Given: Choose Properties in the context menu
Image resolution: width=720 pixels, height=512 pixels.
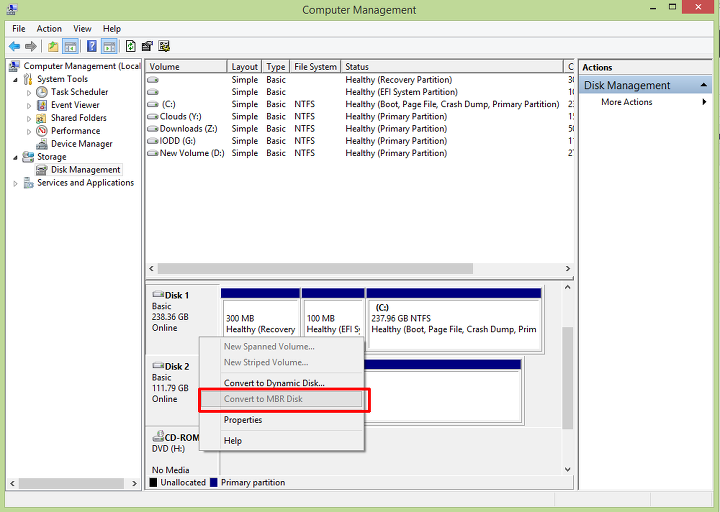Looking at the screenshot, I should [282, 420].
